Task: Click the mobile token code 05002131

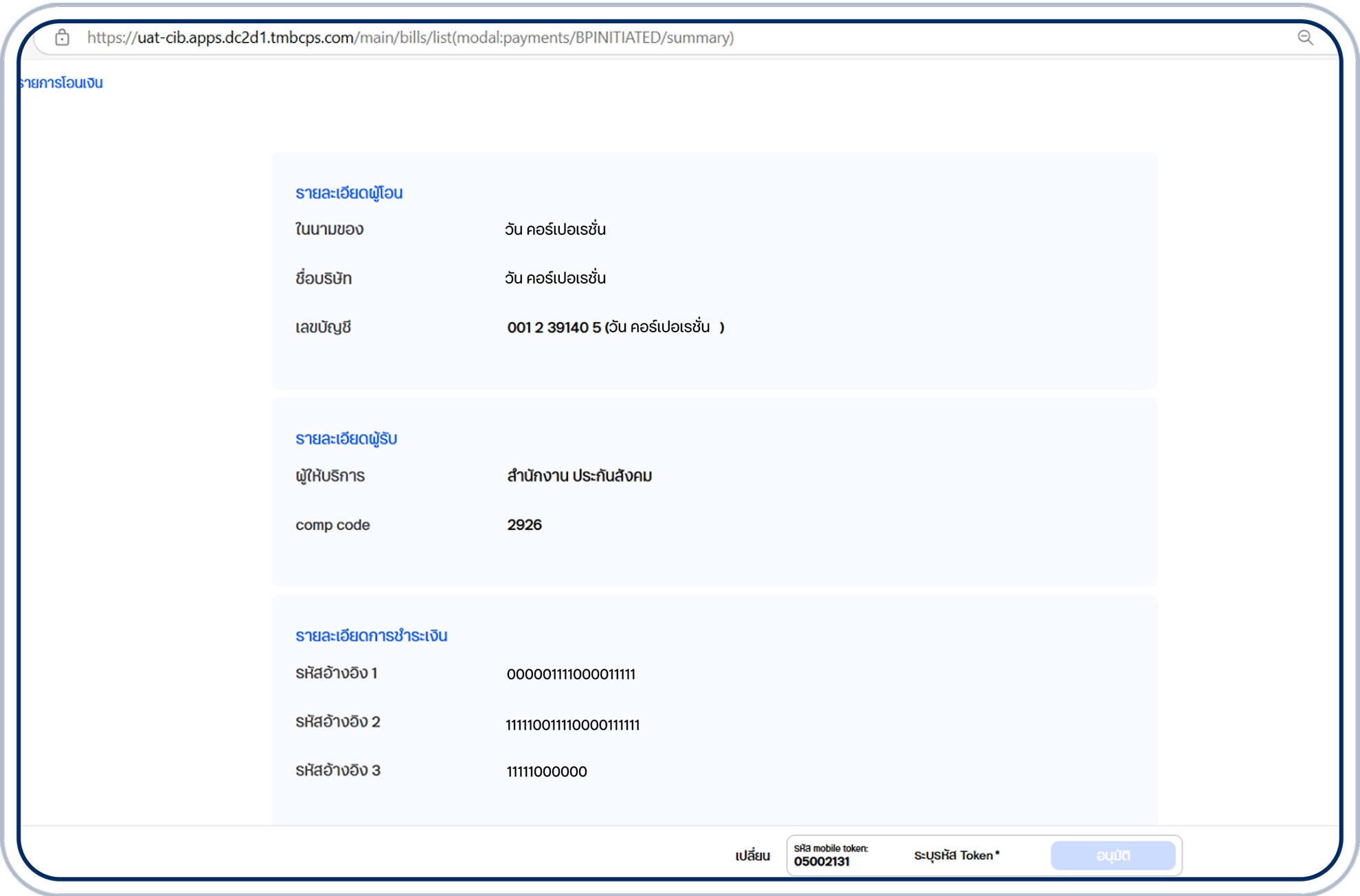Action: tap(821, 862)
